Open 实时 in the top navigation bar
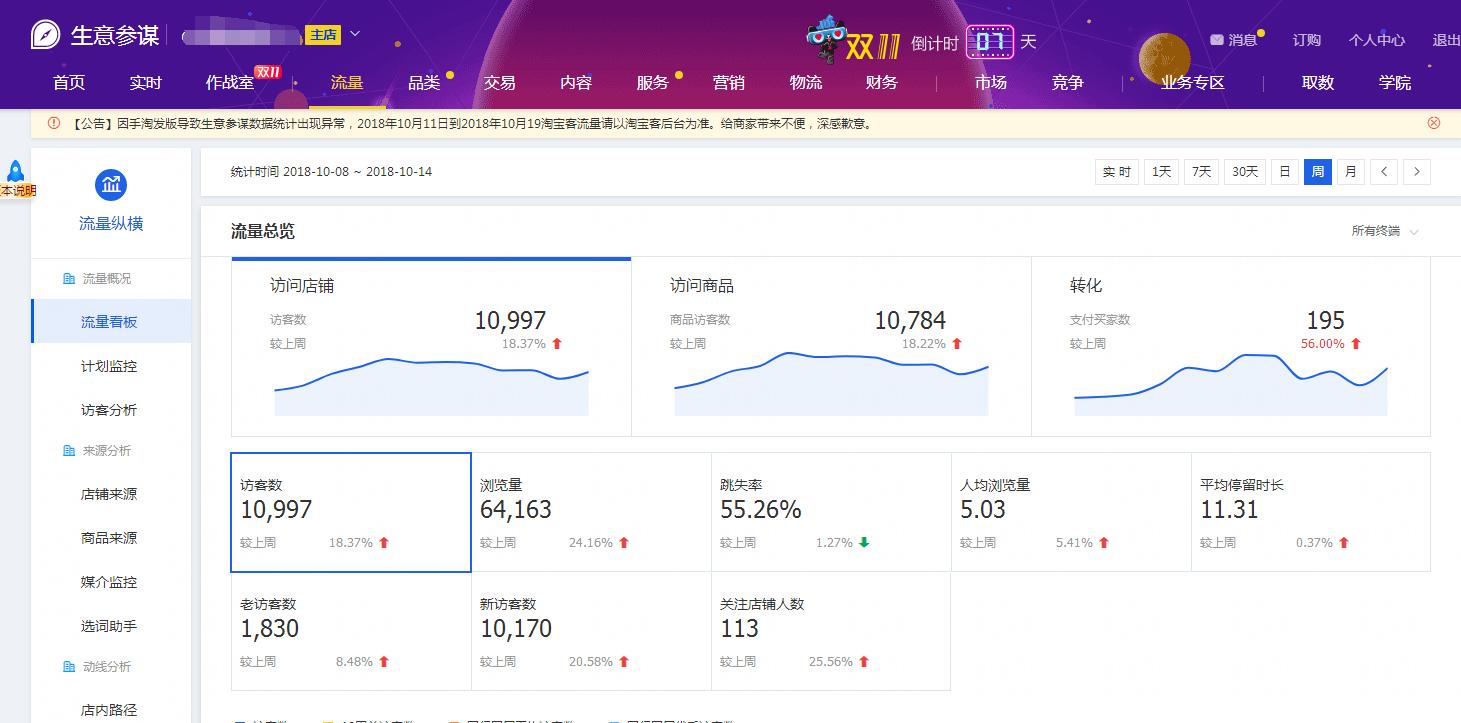Image resolution: width=1461 pixels, height=723 pixels. pyautogui.click(x=145, y=82)
